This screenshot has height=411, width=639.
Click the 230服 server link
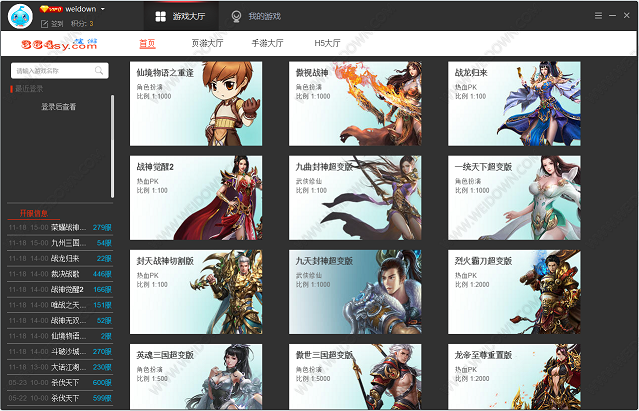(x=102, y=367)
